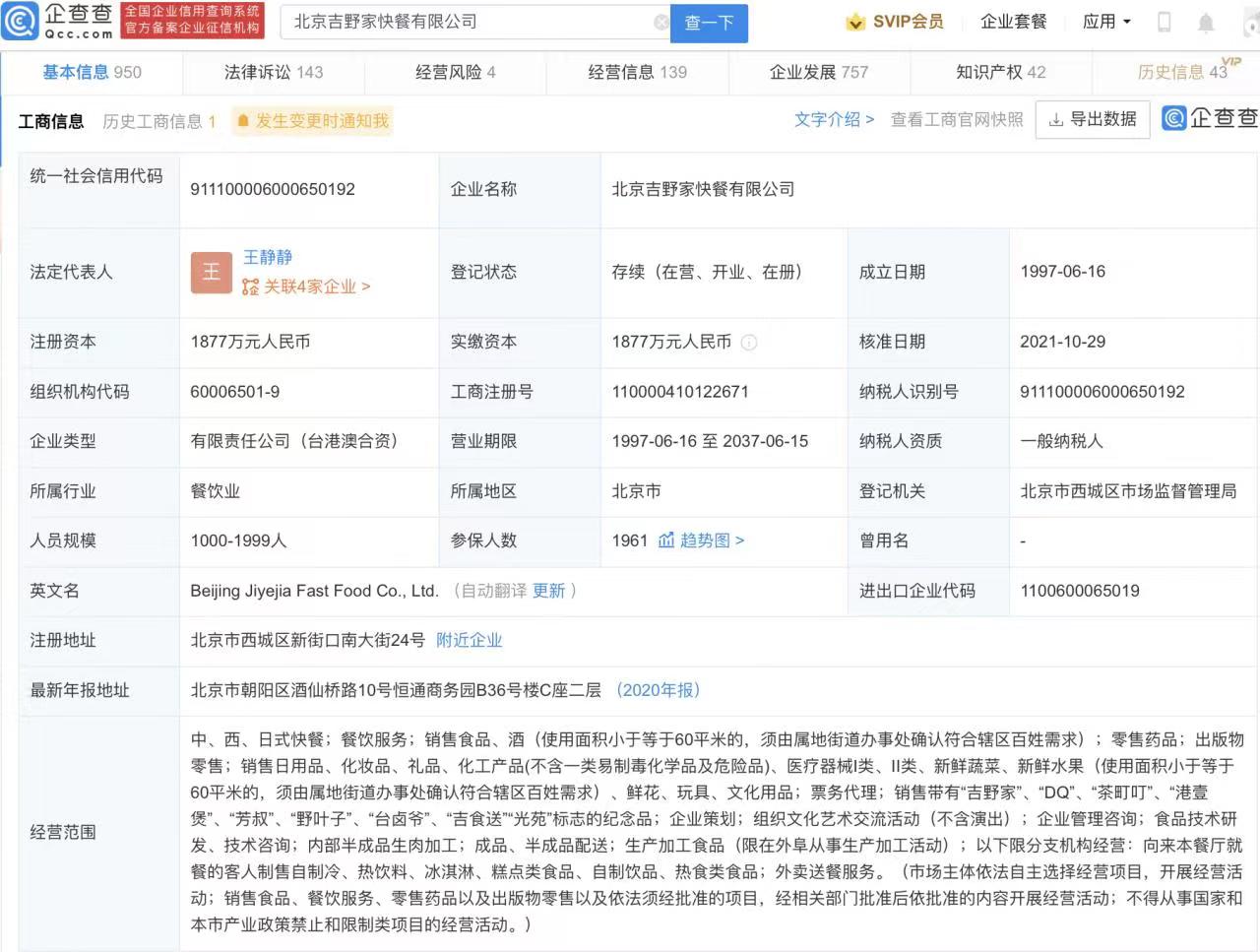1260x952 pixels.
Task: Click the founding date 1997-06-16
Action: click(1063, 272)
